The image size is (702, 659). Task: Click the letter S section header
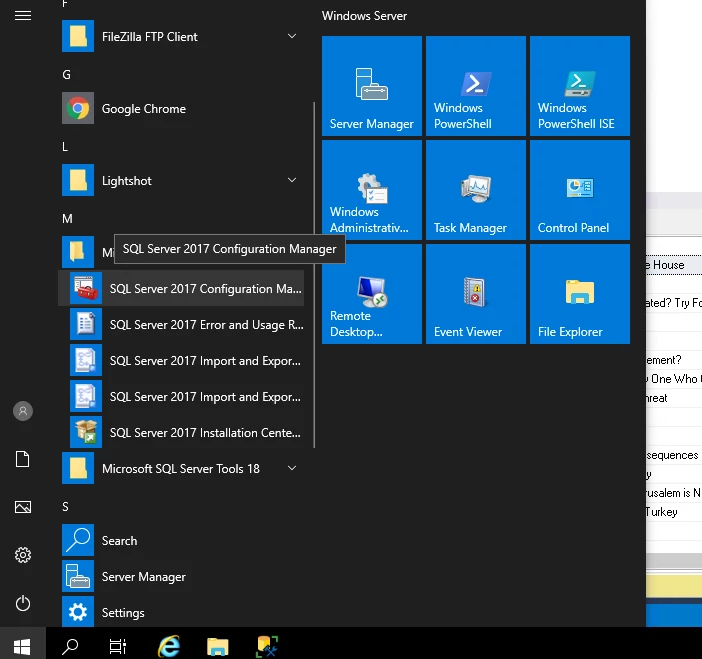pos(65,507)
